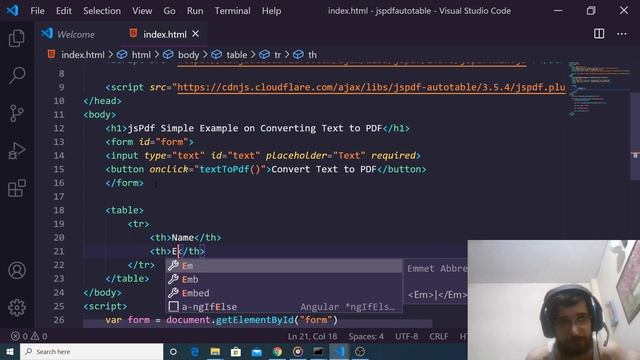Click the OBS Studio taskbar icon
Image resolution: width=640 pixels, height=360 pixels.
tap(360, 351)
